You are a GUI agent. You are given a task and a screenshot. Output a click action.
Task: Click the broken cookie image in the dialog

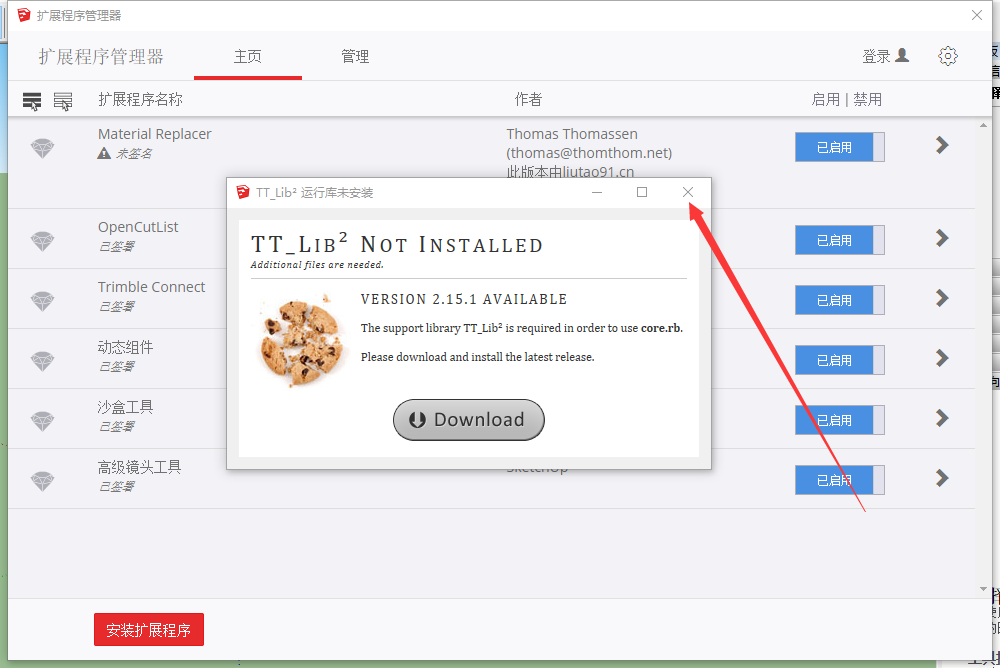click(x=302, y=339)
